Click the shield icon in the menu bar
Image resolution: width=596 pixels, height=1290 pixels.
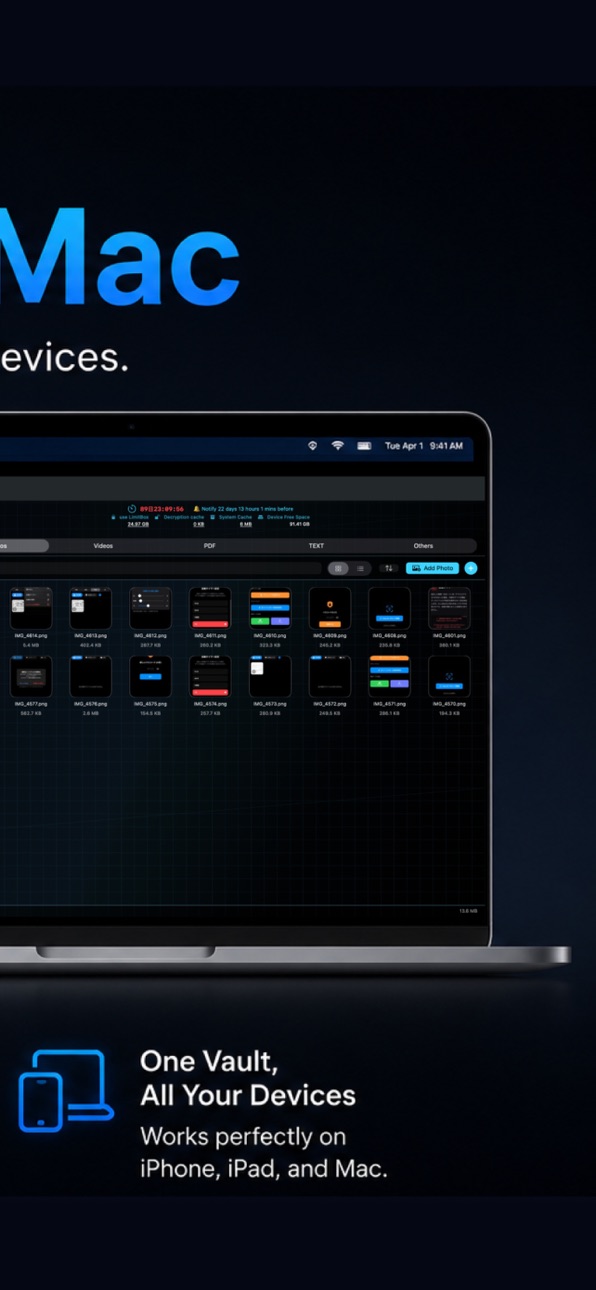[x=312, y=446]
